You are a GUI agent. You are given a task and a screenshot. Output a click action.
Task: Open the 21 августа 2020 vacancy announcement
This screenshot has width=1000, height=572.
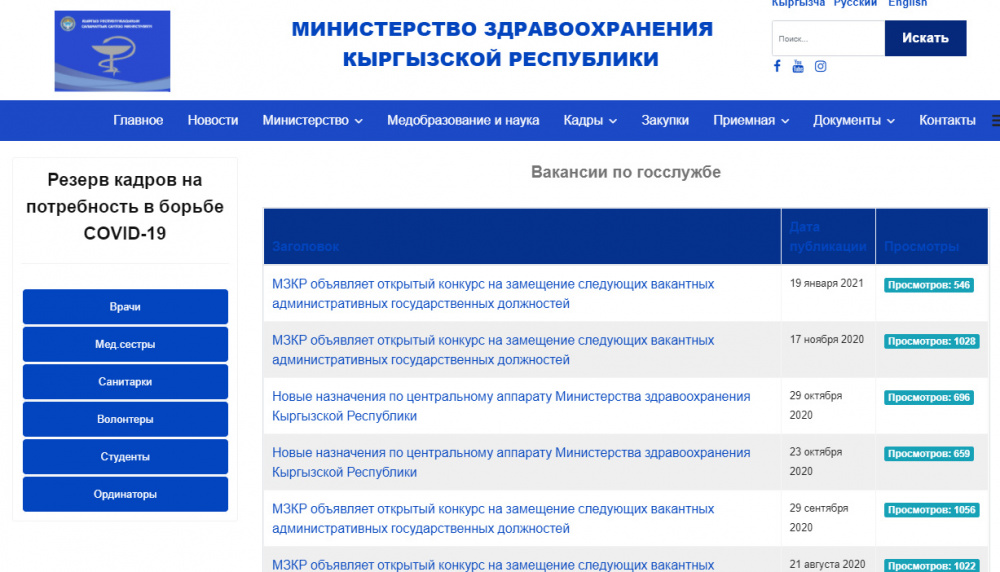493,565
